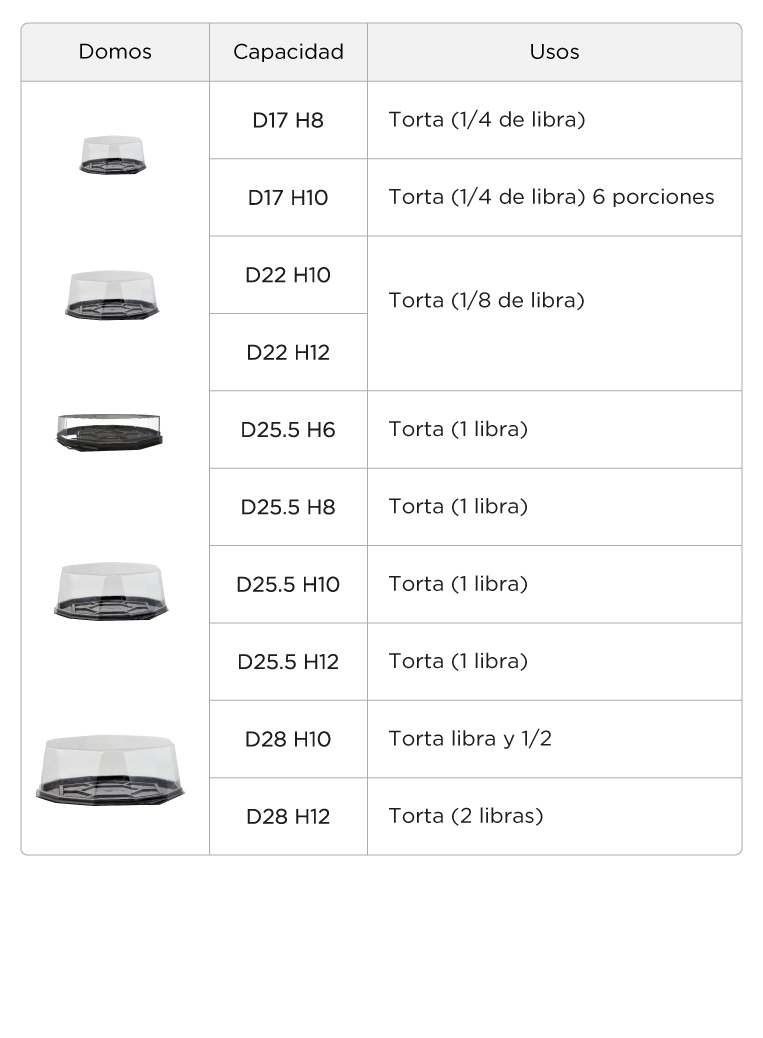Click the Torta libra y 1/2 text

470,739
